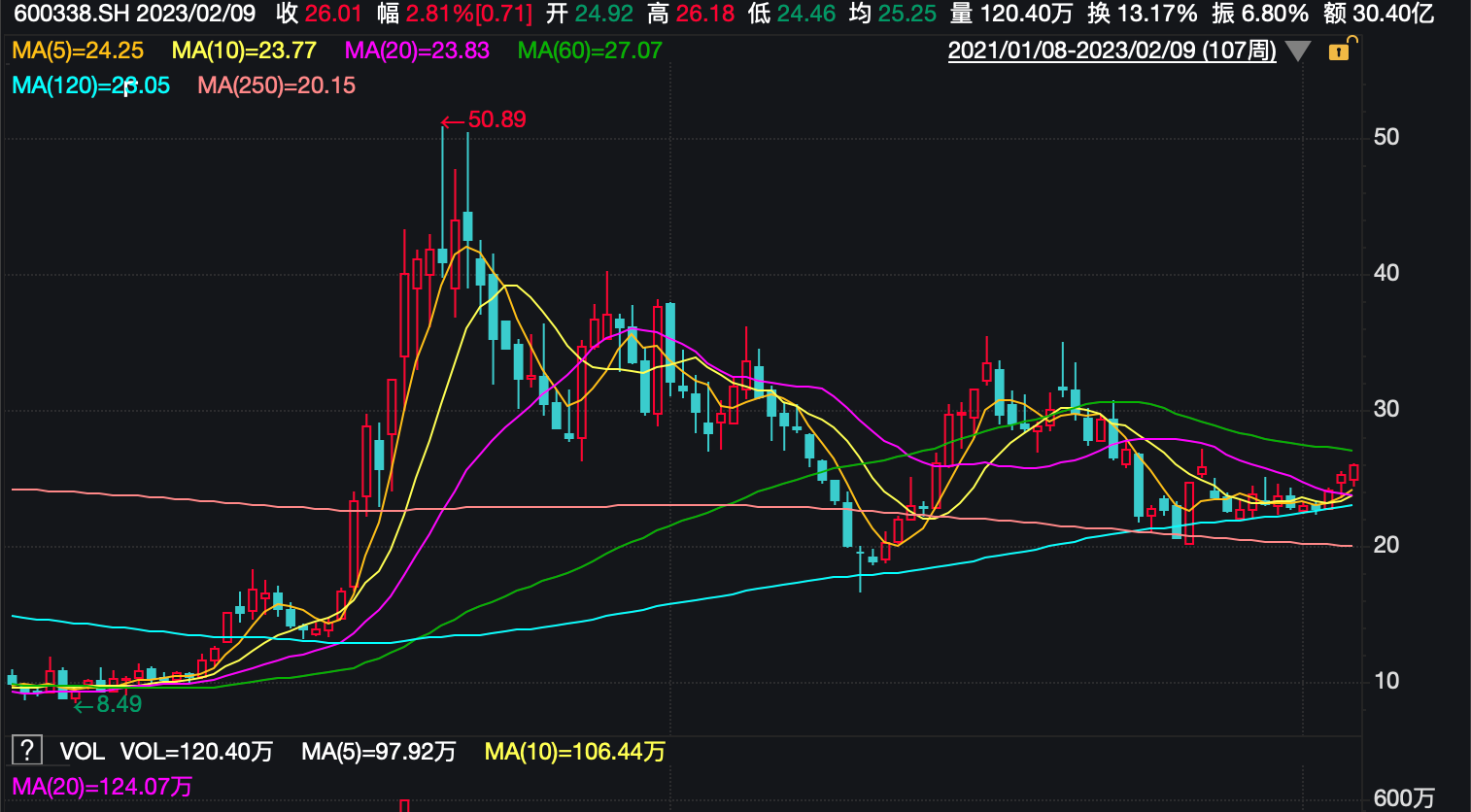
Task: Click the 50 price level on the axis
Action: (1386, 137)
